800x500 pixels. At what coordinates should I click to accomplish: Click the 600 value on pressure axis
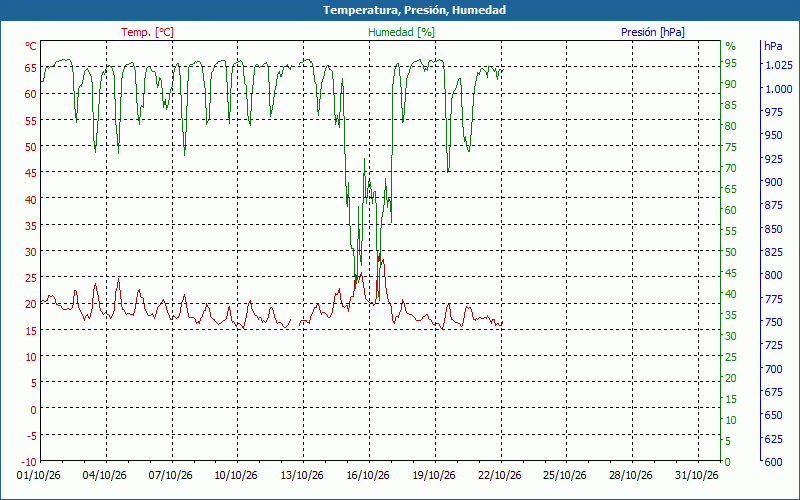pyautogui.click(x=773, y=462)
